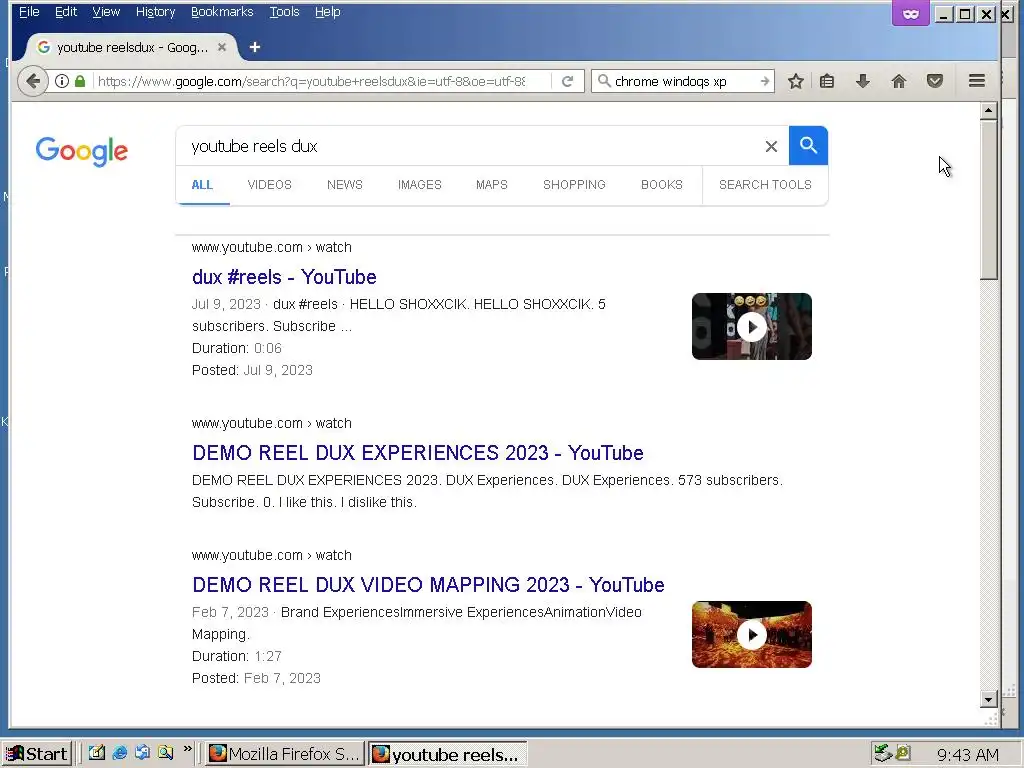Image resolution: width=1024 pixels, height=768 pixels.
Task: Click Duration: 1:27 text
Action: (x=237, y=656)
